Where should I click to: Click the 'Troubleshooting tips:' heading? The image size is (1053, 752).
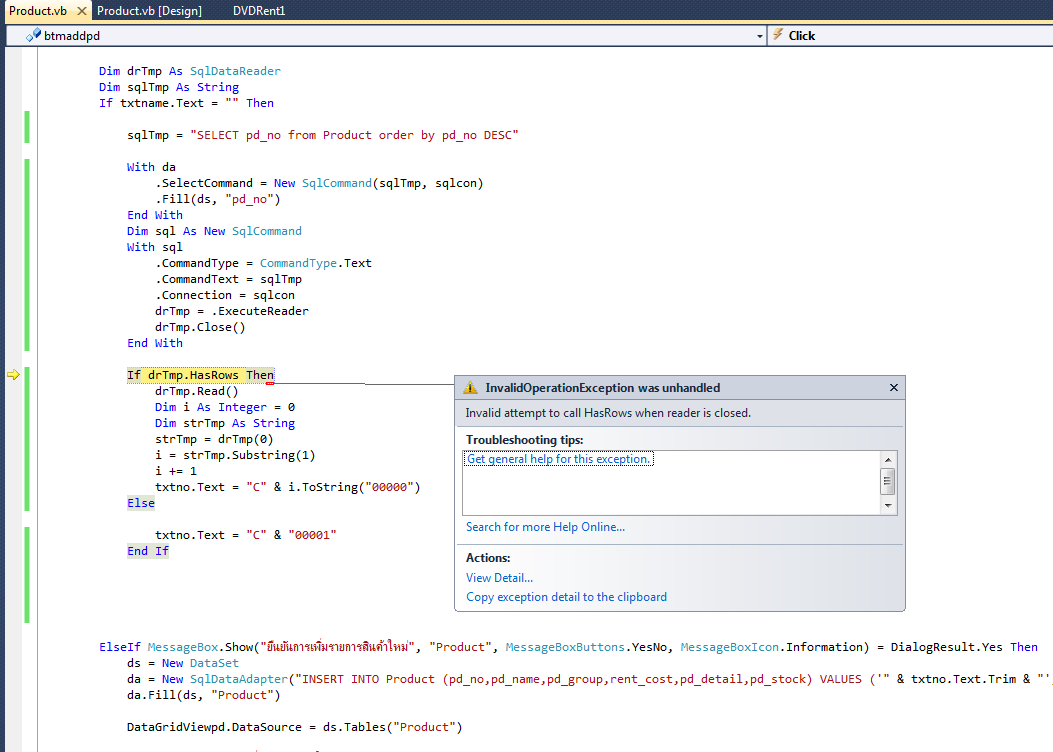point(524,440)
